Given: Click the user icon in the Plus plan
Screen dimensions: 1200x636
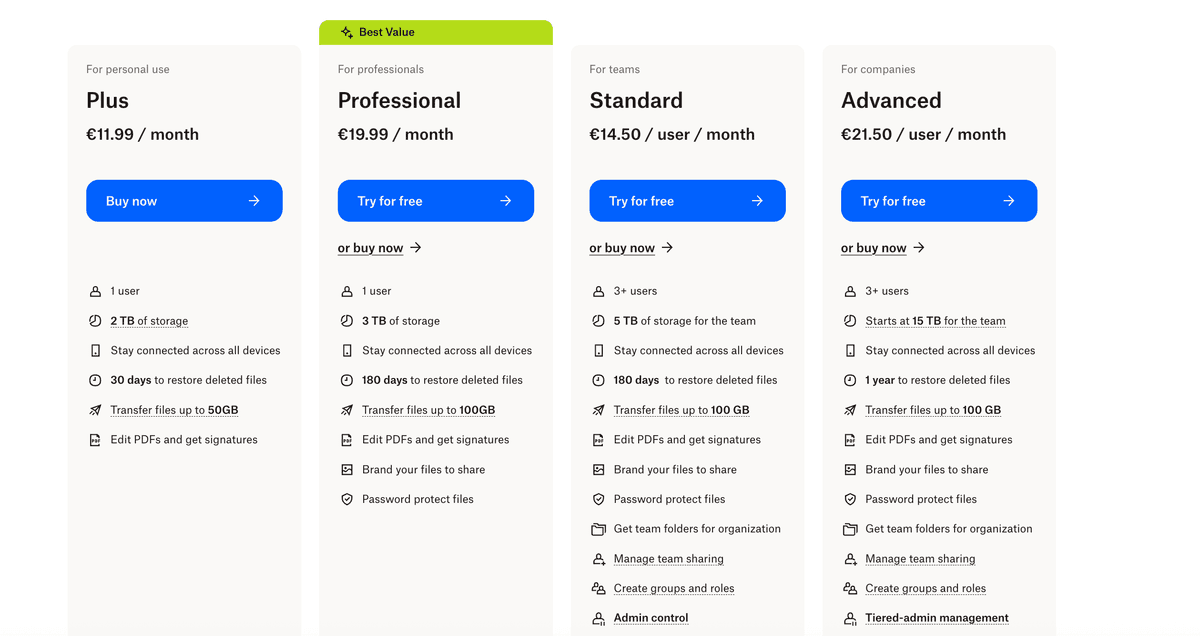Looking at the screenshot, I should pyautogui.click(x=95, y=291).
